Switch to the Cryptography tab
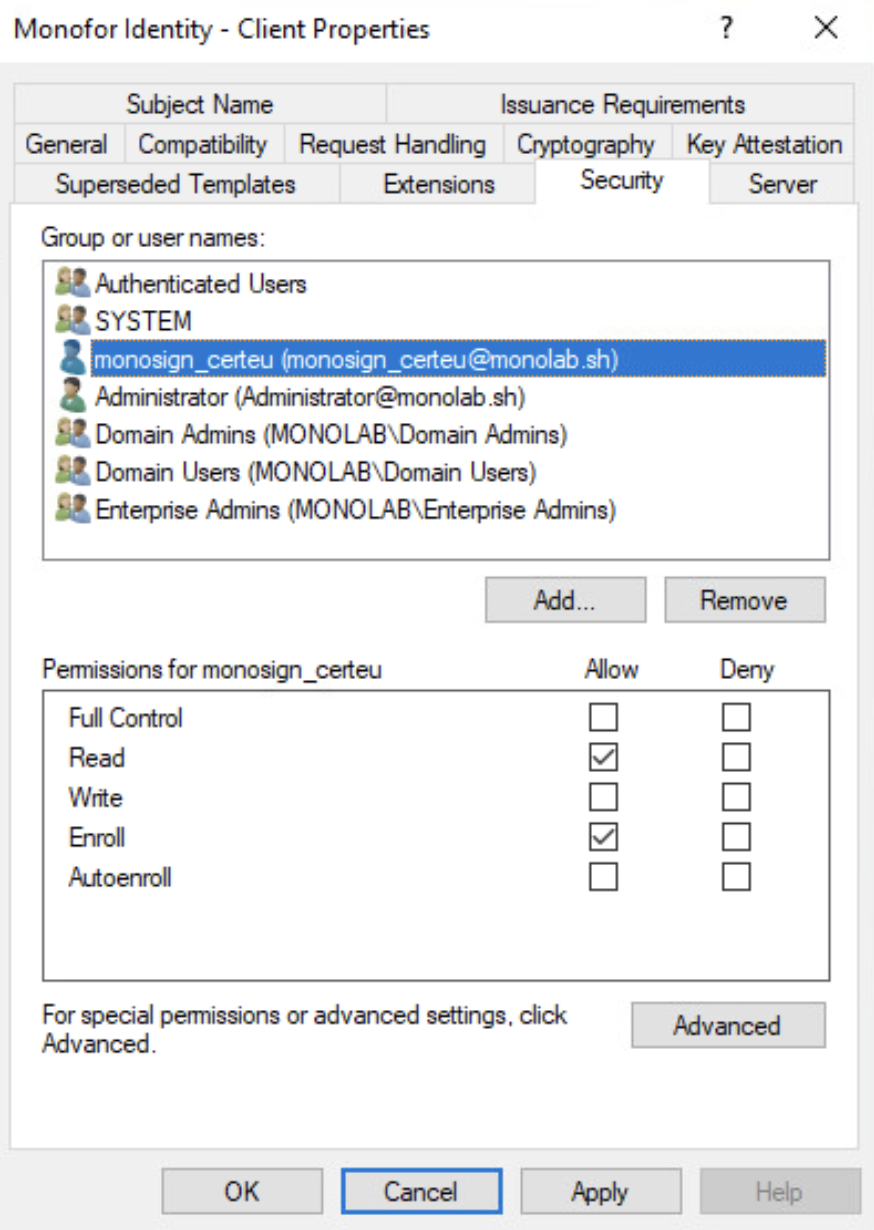 click(x=585, y=145)
